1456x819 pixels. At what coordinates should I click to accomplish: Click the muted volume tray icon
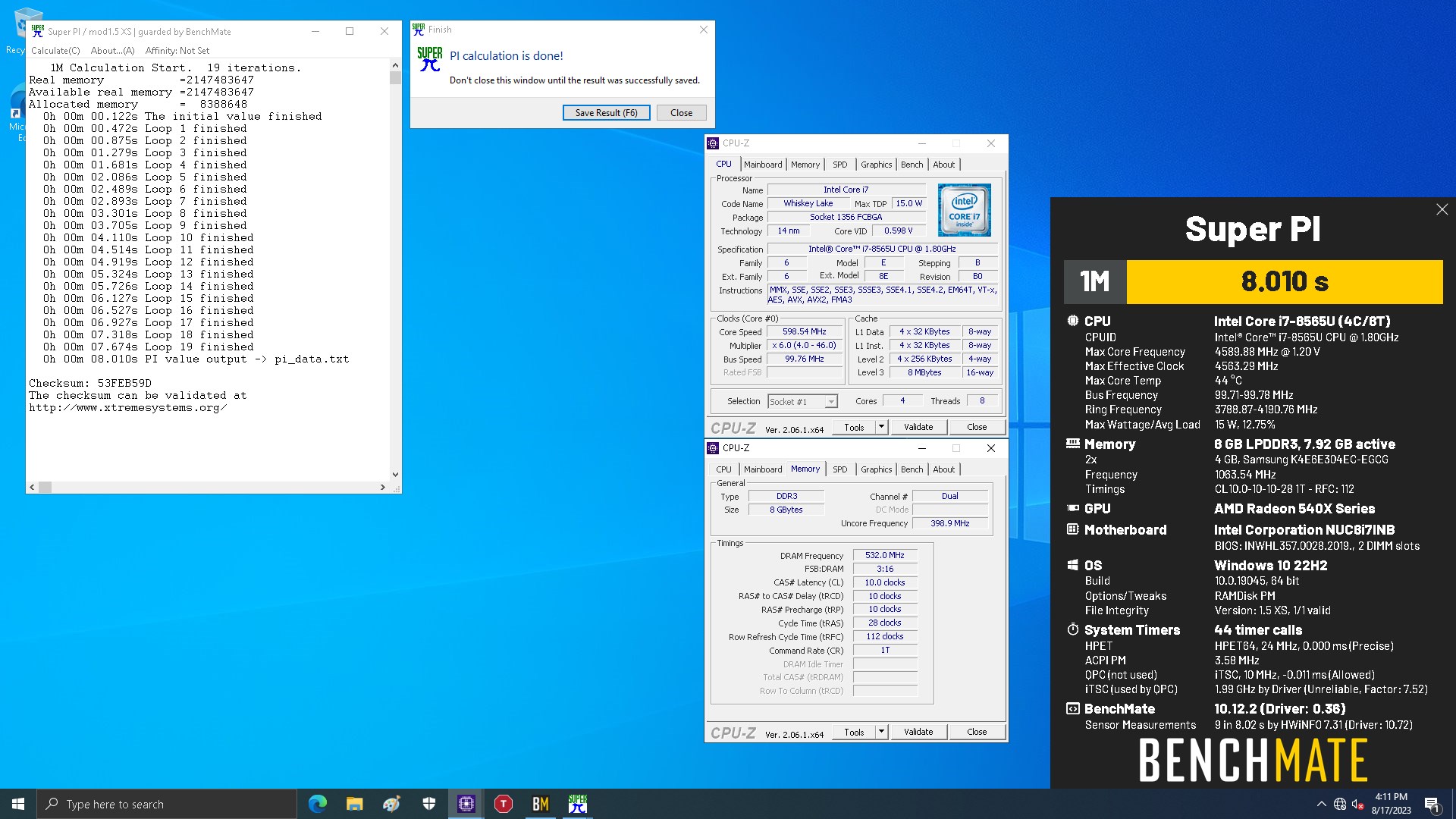[1358, 804]
